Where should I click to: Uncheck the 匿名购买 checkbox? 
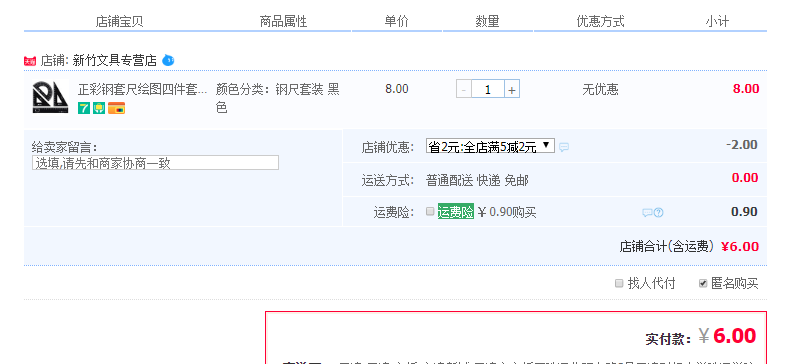tap(703, 283)
